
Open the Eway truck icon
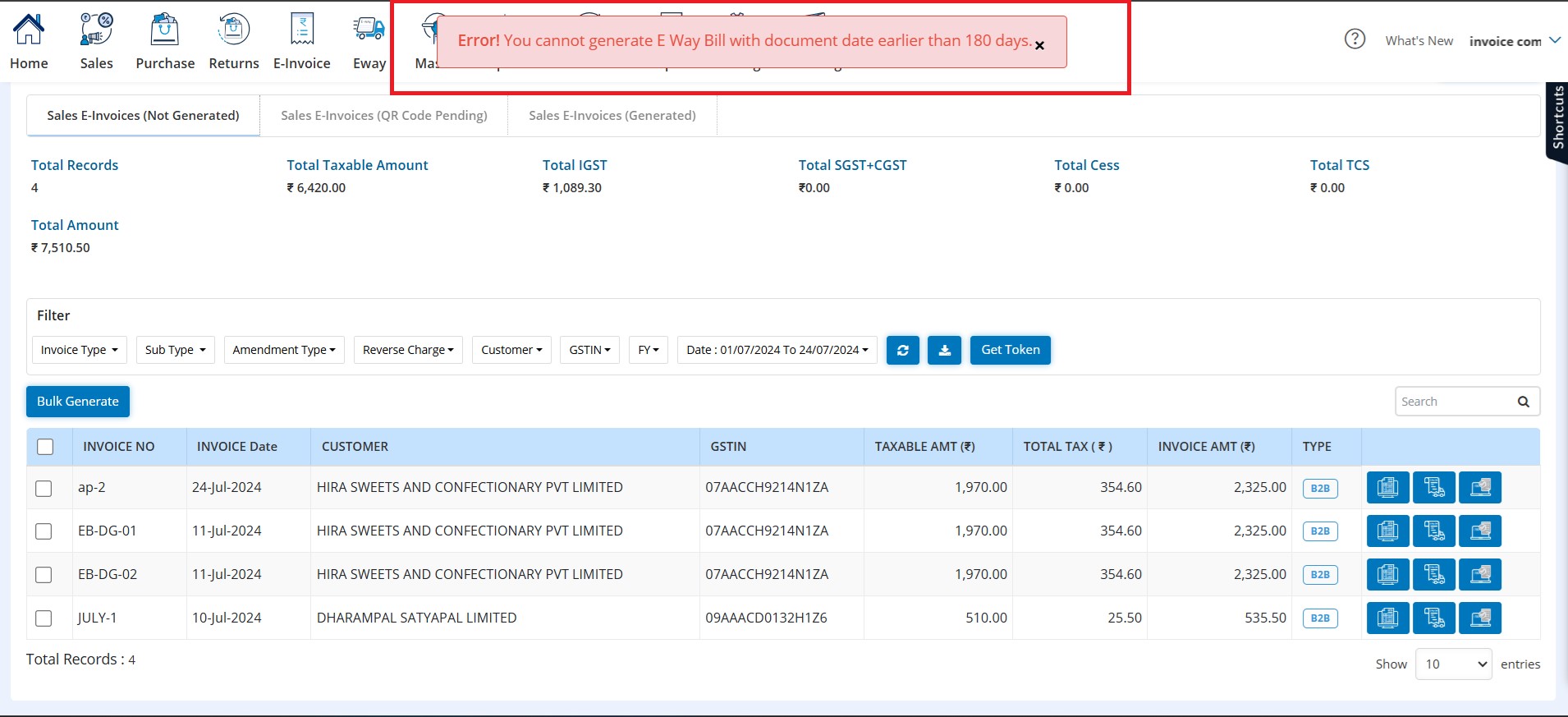[369, 30]
